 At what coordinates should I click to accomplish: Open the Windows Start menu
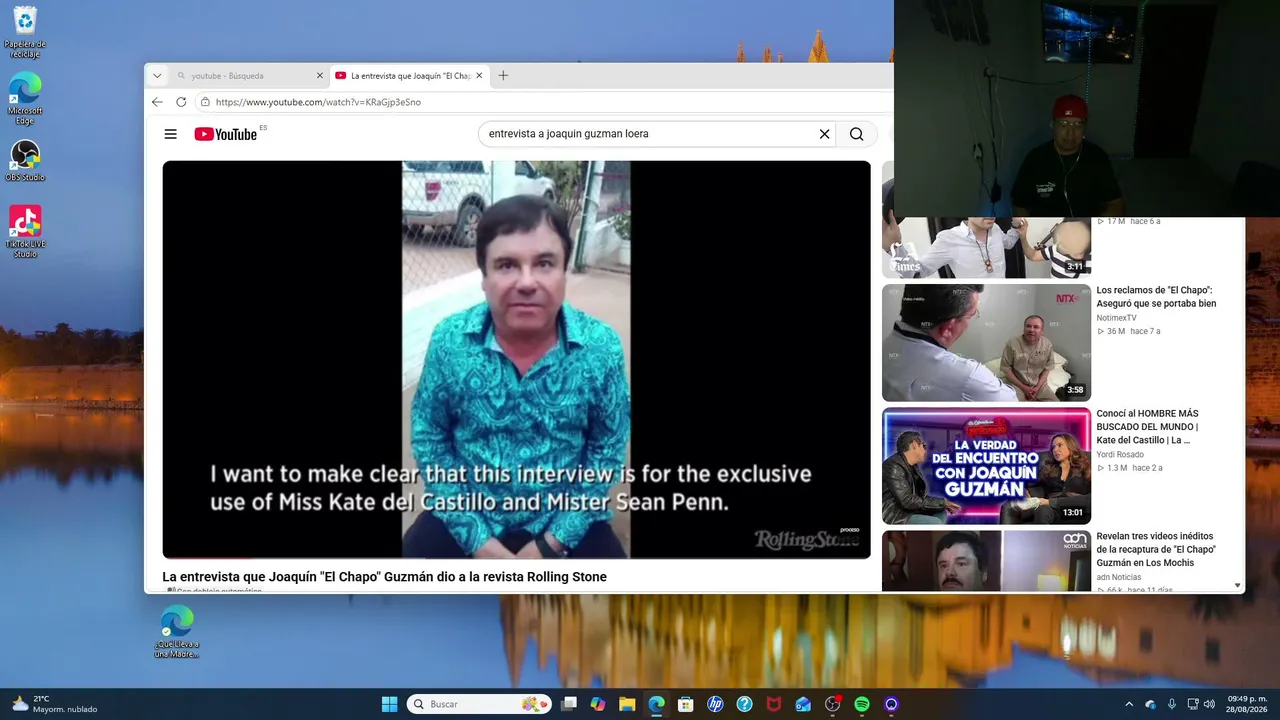(x=389, y=704)
